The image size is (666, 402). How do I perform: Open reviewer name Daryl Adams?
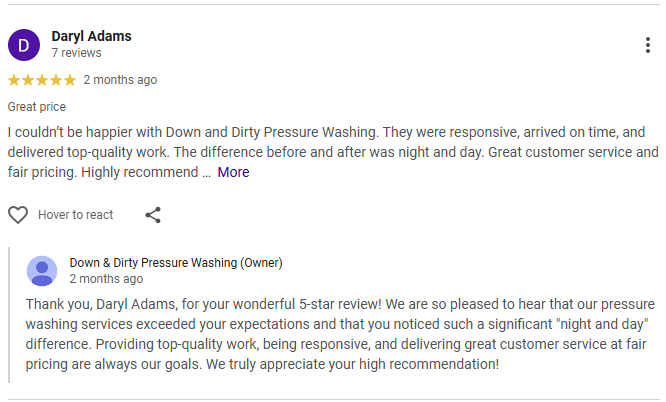pos(91,36)
